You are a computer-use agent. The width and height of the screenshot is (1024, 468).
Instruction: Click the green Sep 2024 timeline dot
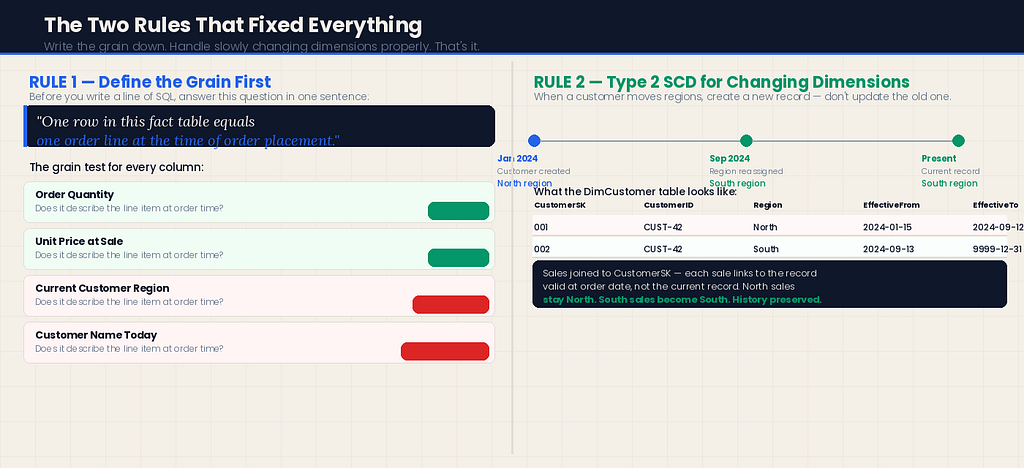746,140
